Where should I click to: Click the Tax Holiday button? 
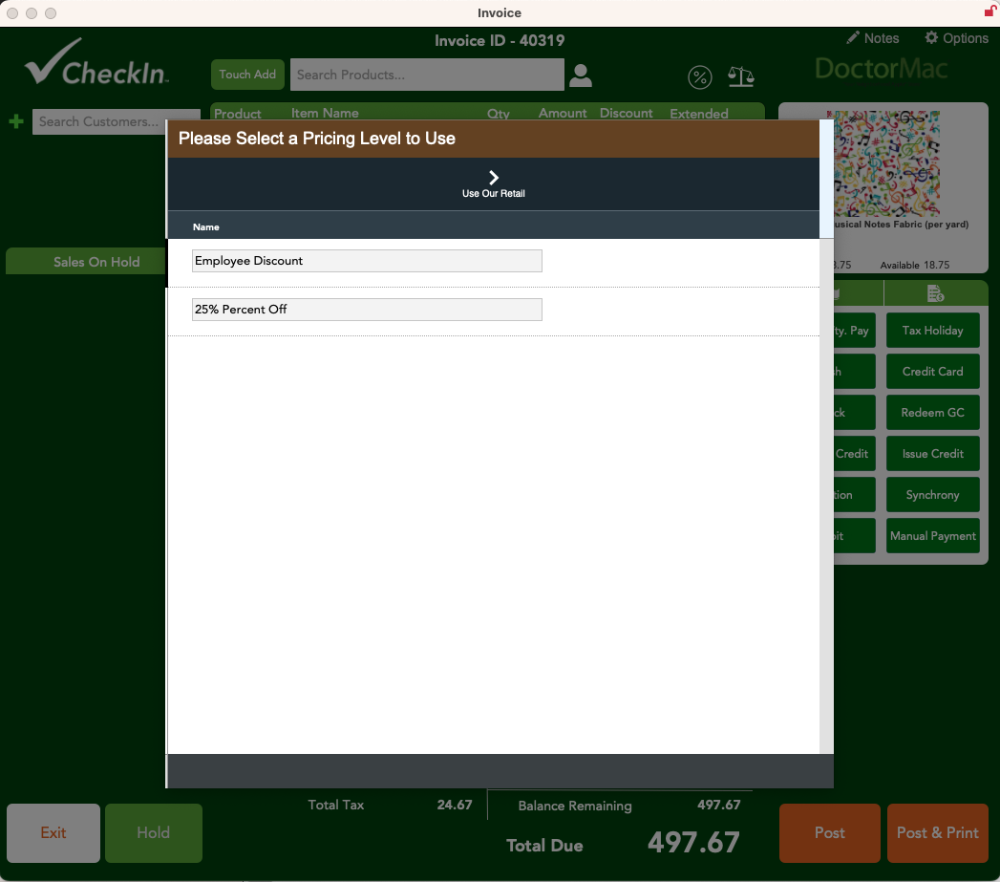coord(932,331)
